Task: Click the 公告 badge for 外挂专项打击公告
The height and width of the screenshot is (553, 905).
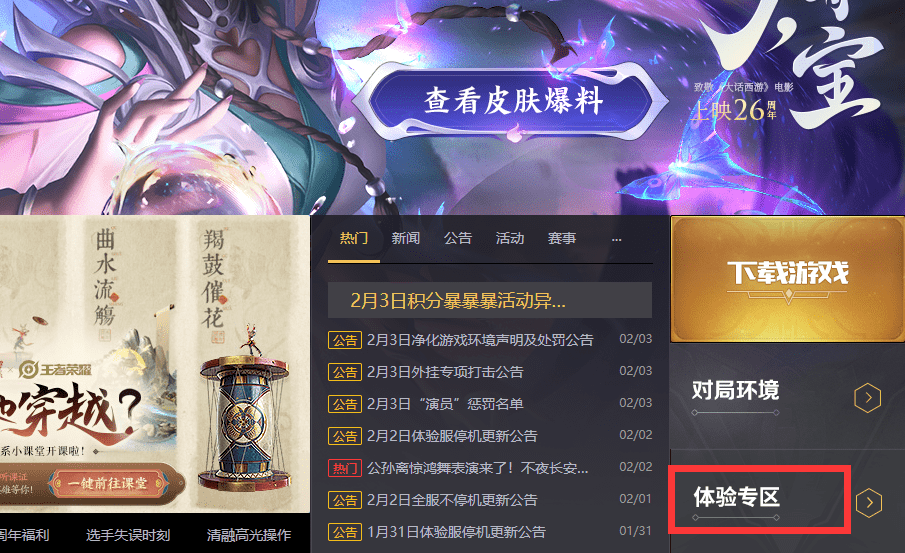Action: click(x=345, y=372)
